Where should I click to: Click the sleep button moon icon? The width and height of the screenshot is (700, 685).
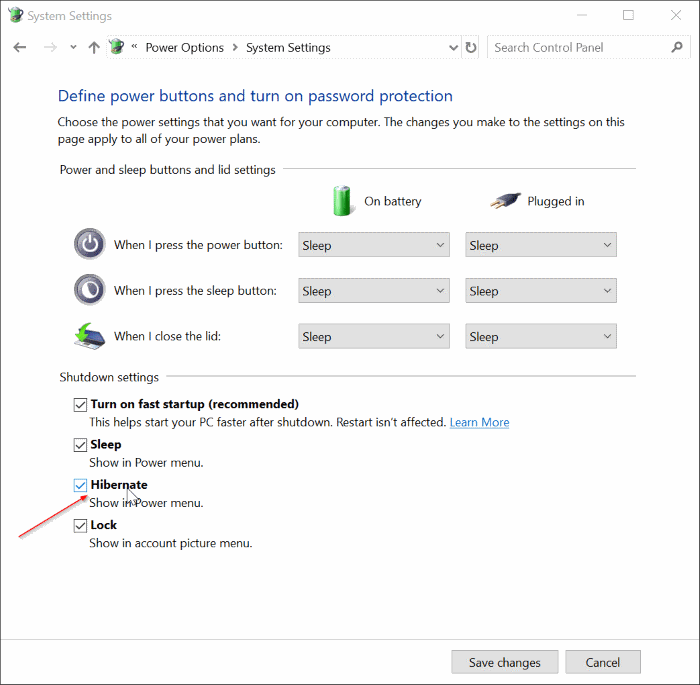pos(90,290)
